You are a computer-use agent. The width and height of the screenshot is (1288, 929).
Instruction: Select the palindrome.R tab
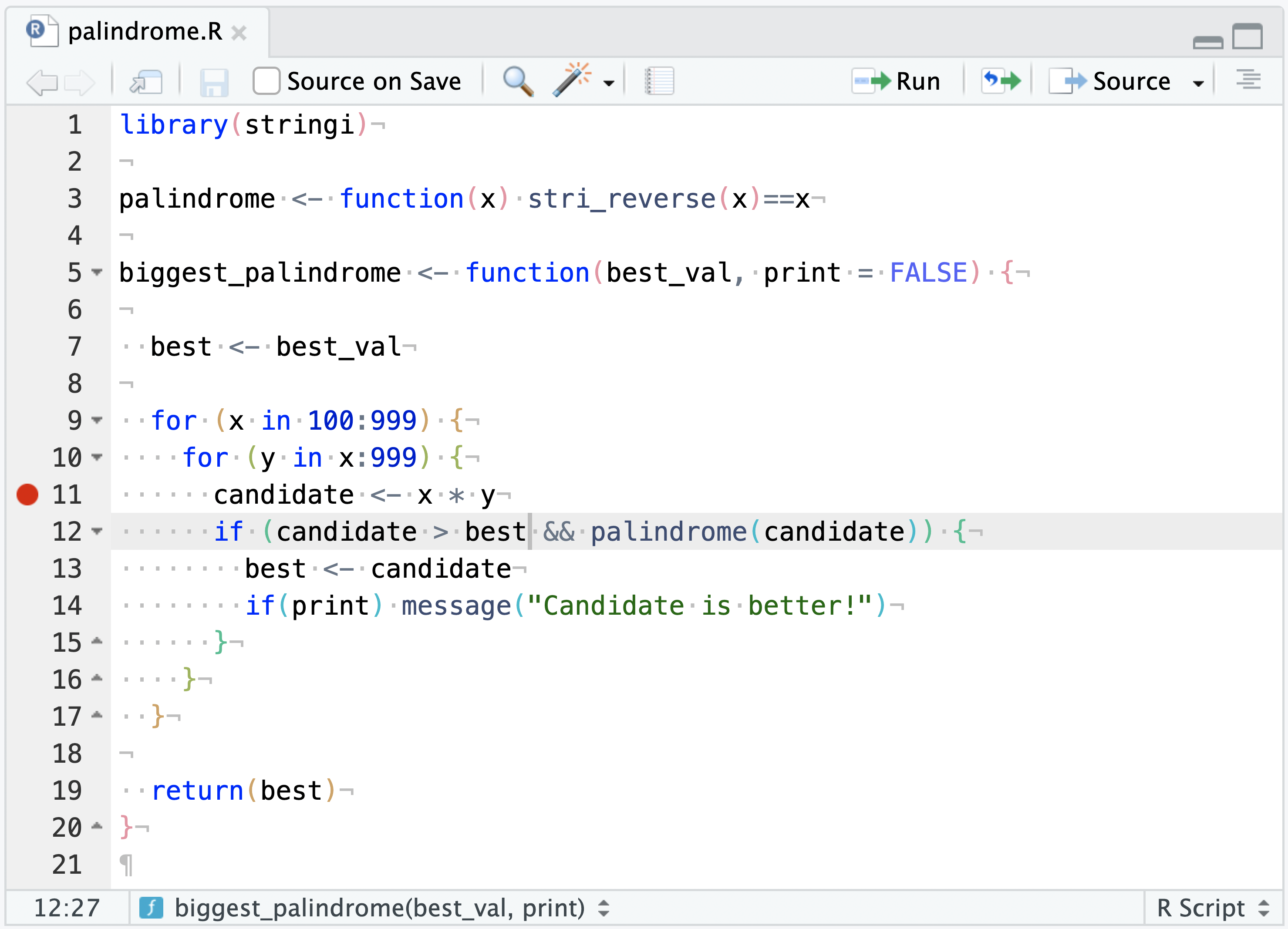coord(142,32)
